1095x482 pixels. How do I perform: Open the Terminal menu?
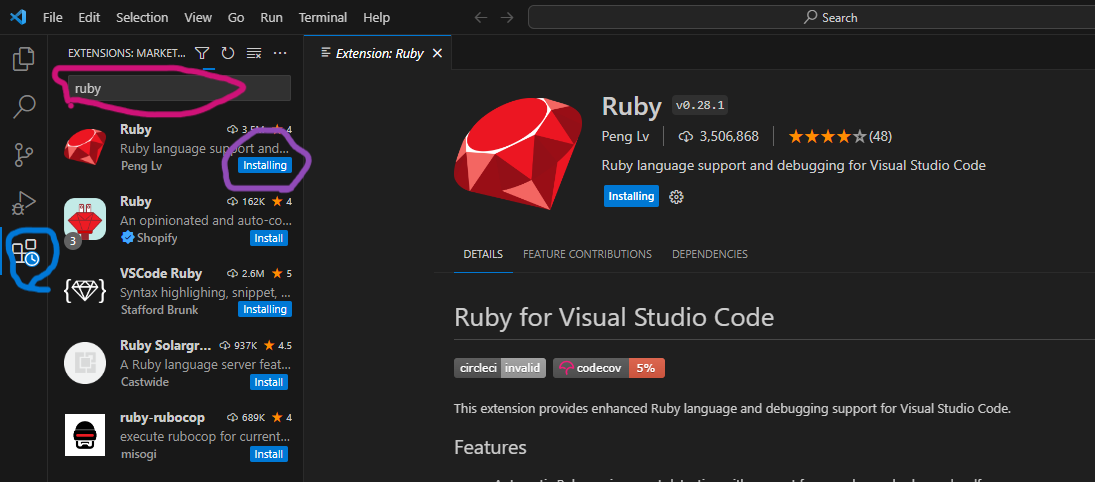pos(323,17)
